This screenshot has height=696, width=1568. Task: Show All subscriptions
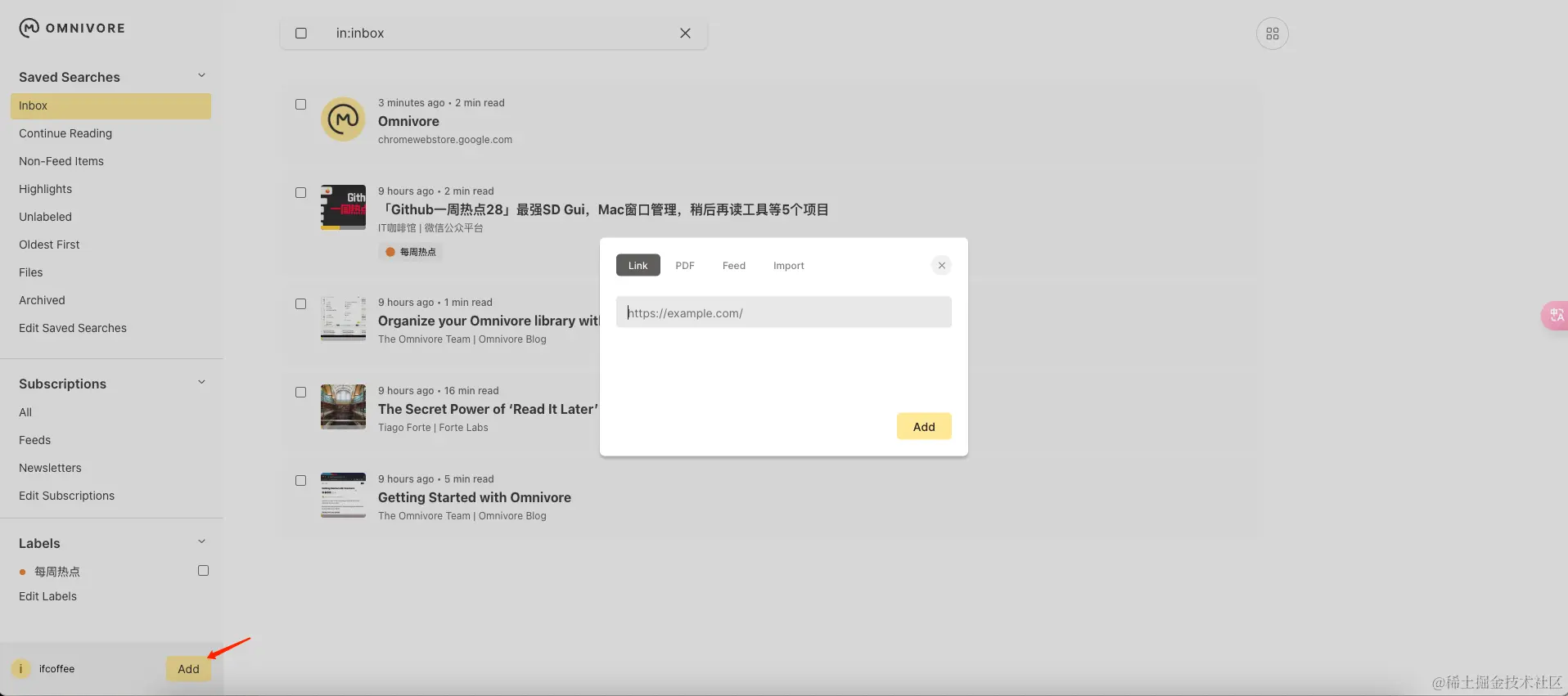25,412
